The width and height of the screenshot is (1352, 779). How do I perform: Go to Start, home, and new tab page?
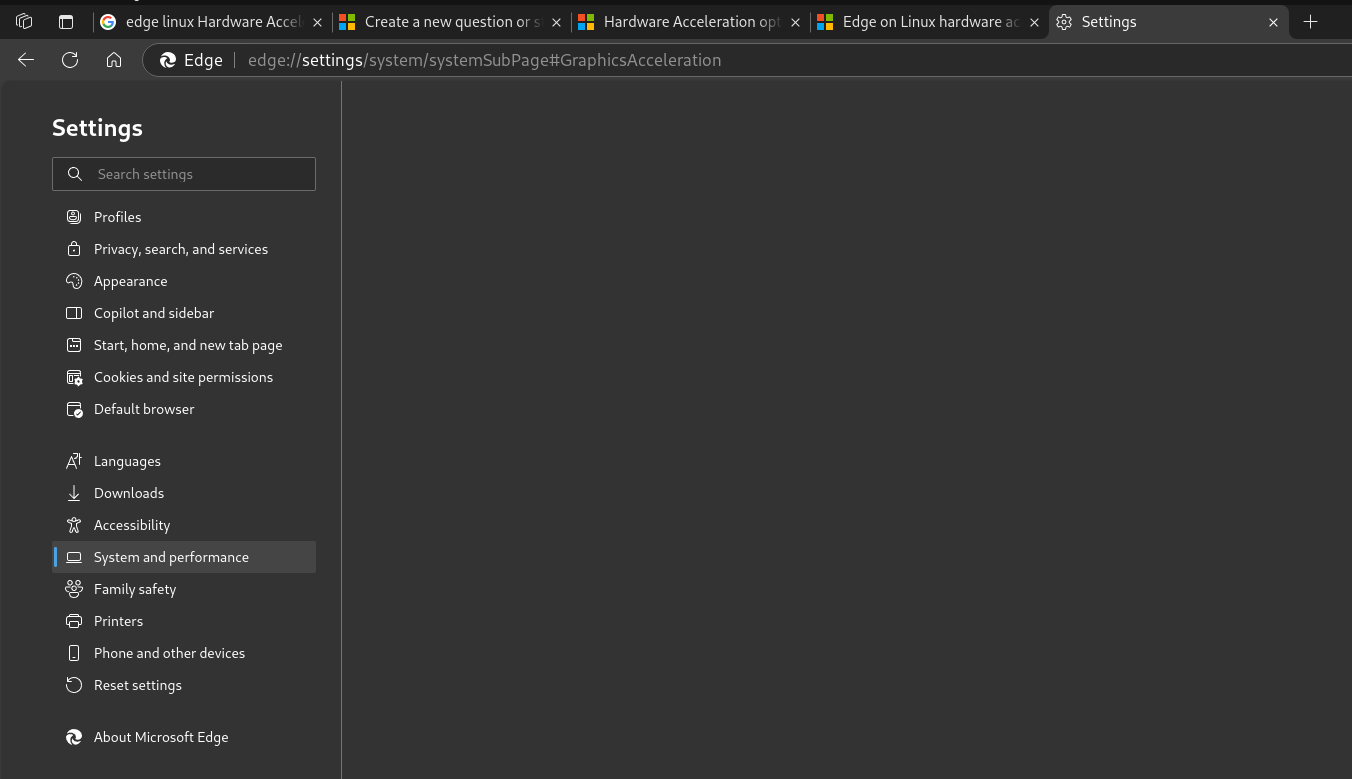pos(184,345)
